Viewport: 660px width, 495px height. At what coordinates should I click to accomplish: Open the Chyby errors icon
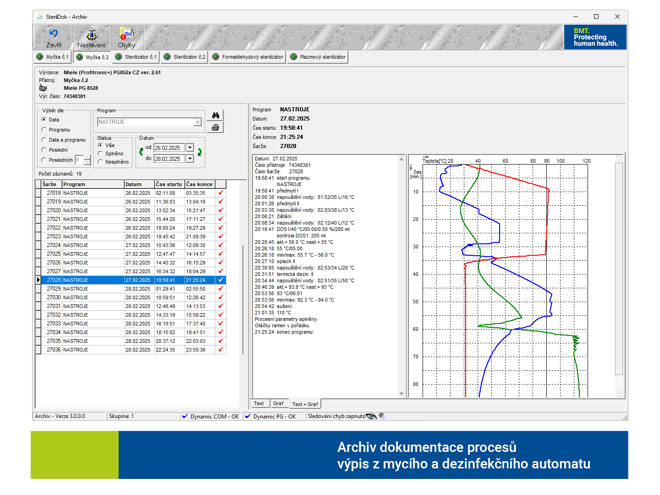pos(127,38)
